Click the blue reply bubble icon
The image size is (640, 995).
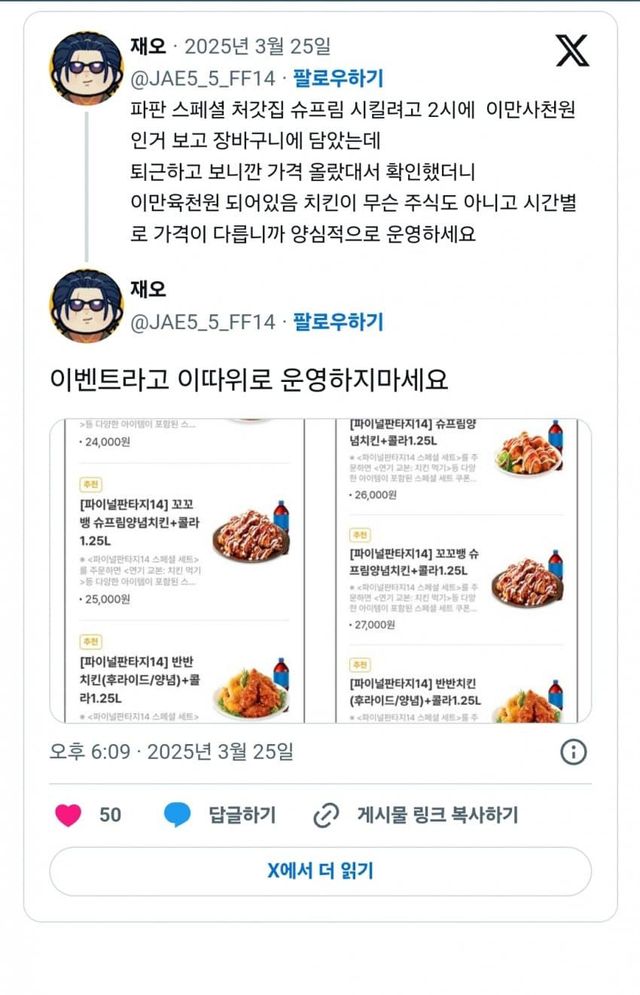177,814
